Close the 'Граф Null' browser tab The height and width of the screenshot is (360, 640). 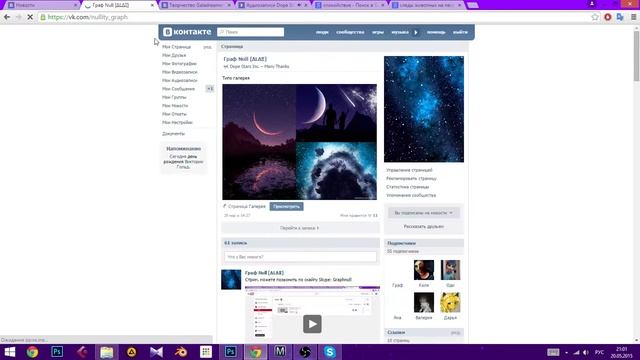152,5
